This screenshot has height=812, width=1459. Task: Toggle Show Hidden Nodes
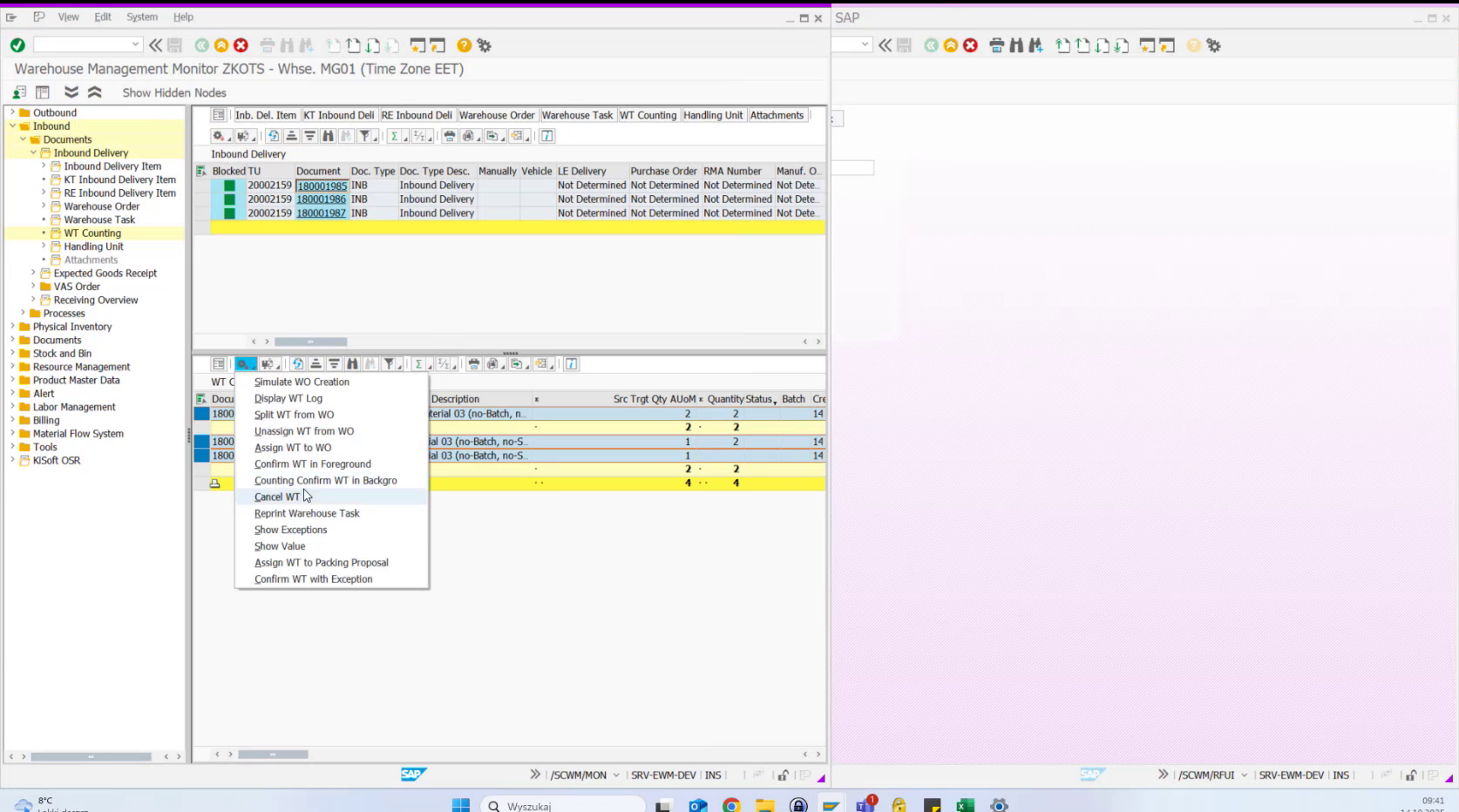click(x=173, y=92)
